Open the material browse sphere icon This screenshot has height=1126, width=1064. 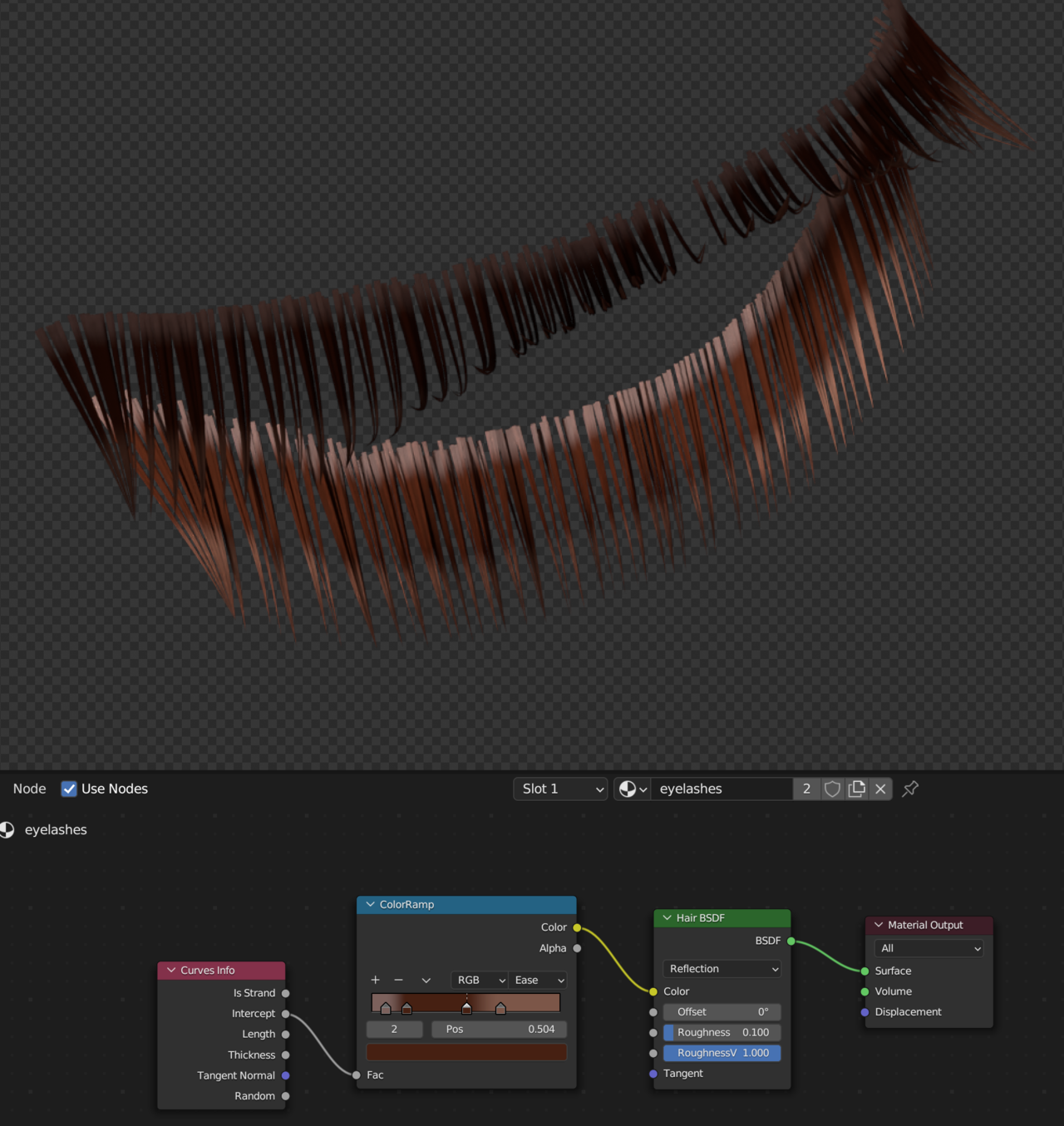(x=632, y=789)
